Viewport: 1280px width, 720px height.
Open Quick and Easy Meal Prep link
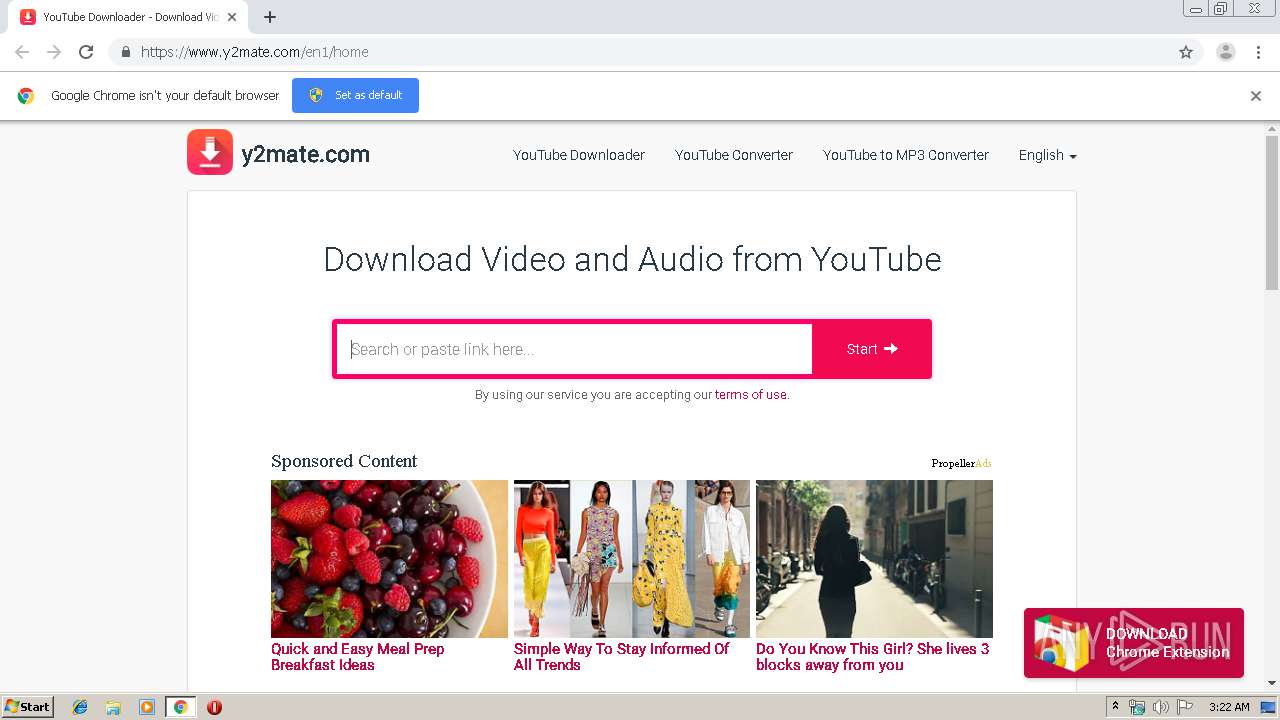pyautogui.click(x=358, y=657)
